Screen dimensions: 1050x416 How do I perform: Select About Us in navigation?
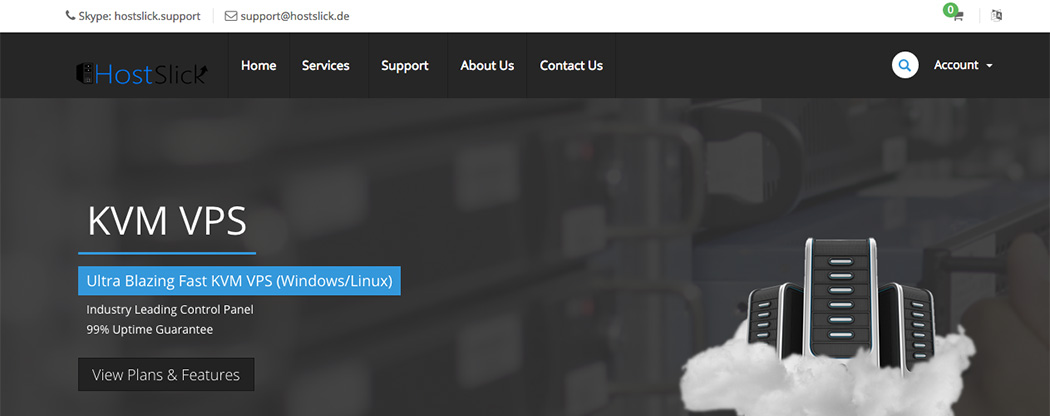tap(487, 65)
